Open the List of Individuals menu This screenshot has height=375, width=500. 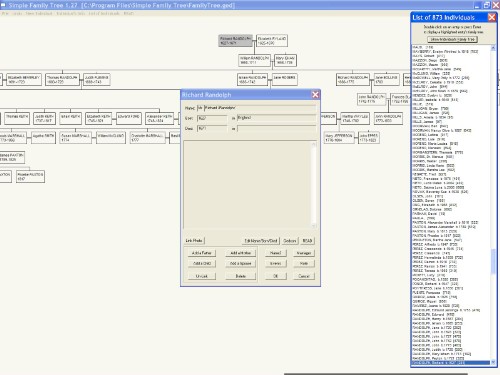pos(104,14)
